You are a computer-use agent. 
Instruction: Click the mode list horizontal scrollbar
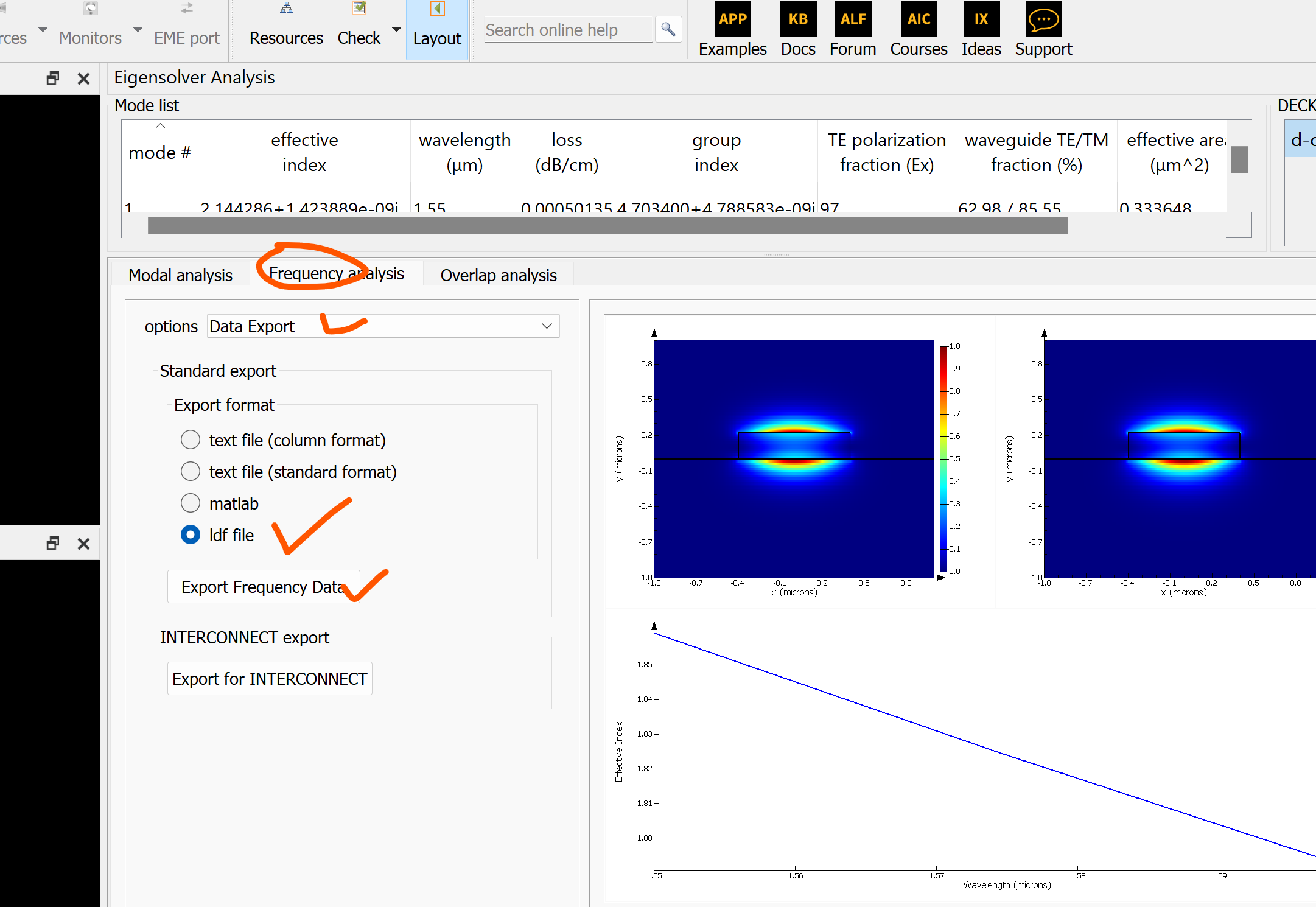coord(607,225)
